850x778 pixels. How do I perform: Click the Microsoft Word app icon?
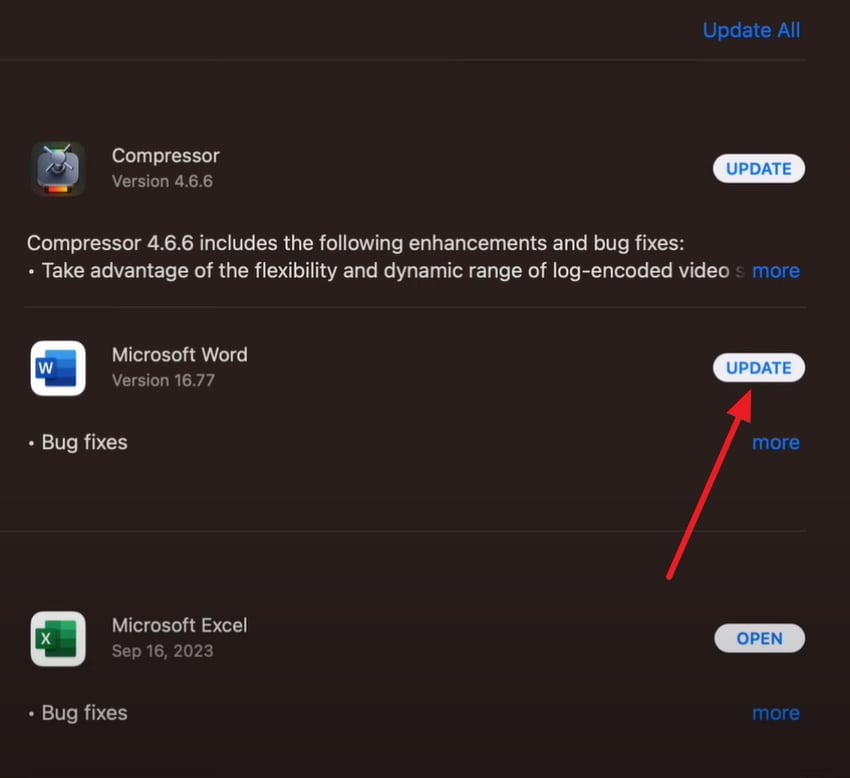pos(58,368)
